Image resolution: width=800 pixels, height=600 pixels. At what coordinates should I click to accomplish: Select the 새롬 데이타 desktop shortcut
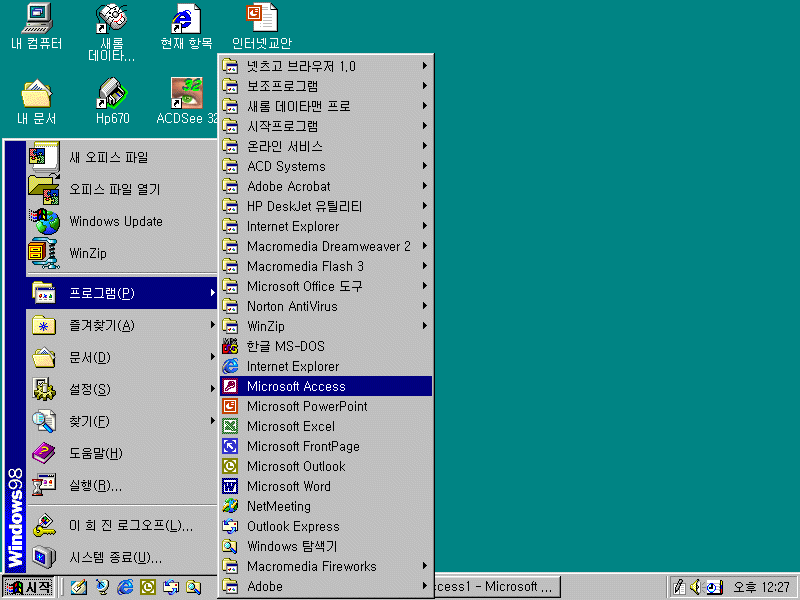112,32
